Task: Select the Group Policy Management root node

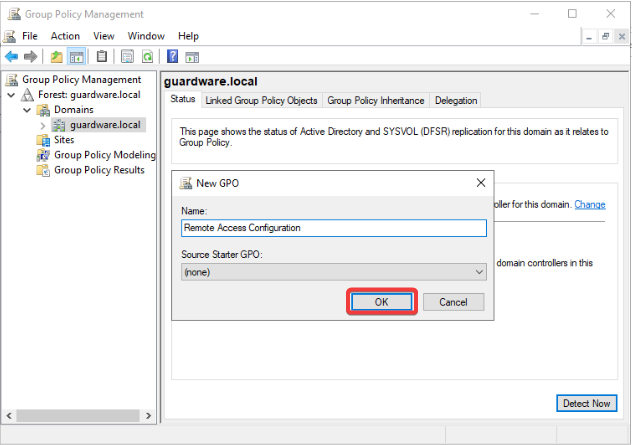Action: [81, 79]
